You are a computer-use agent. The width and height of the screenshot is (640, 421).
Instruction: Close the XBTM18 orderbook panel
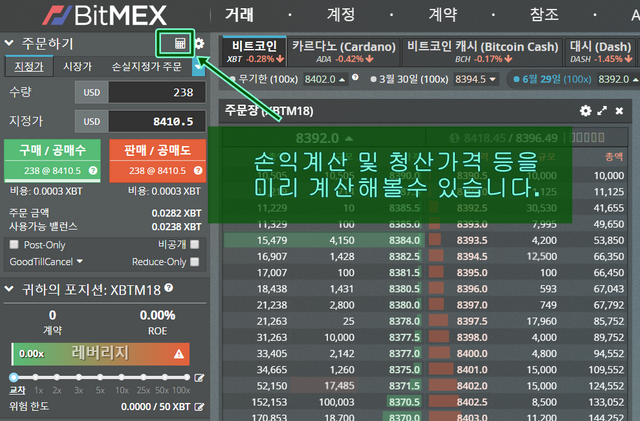[619, 111]
